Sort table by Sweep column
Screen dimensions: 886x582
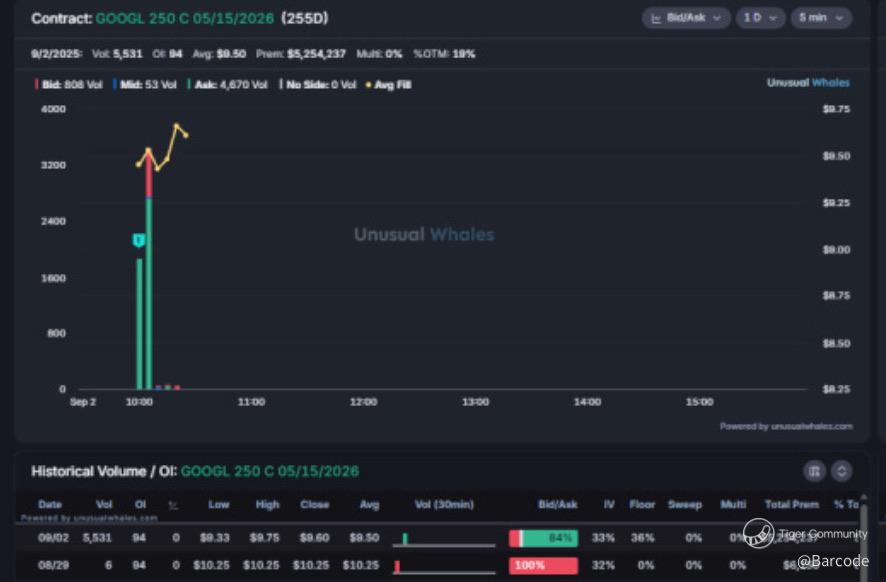(x=685, y=504)
